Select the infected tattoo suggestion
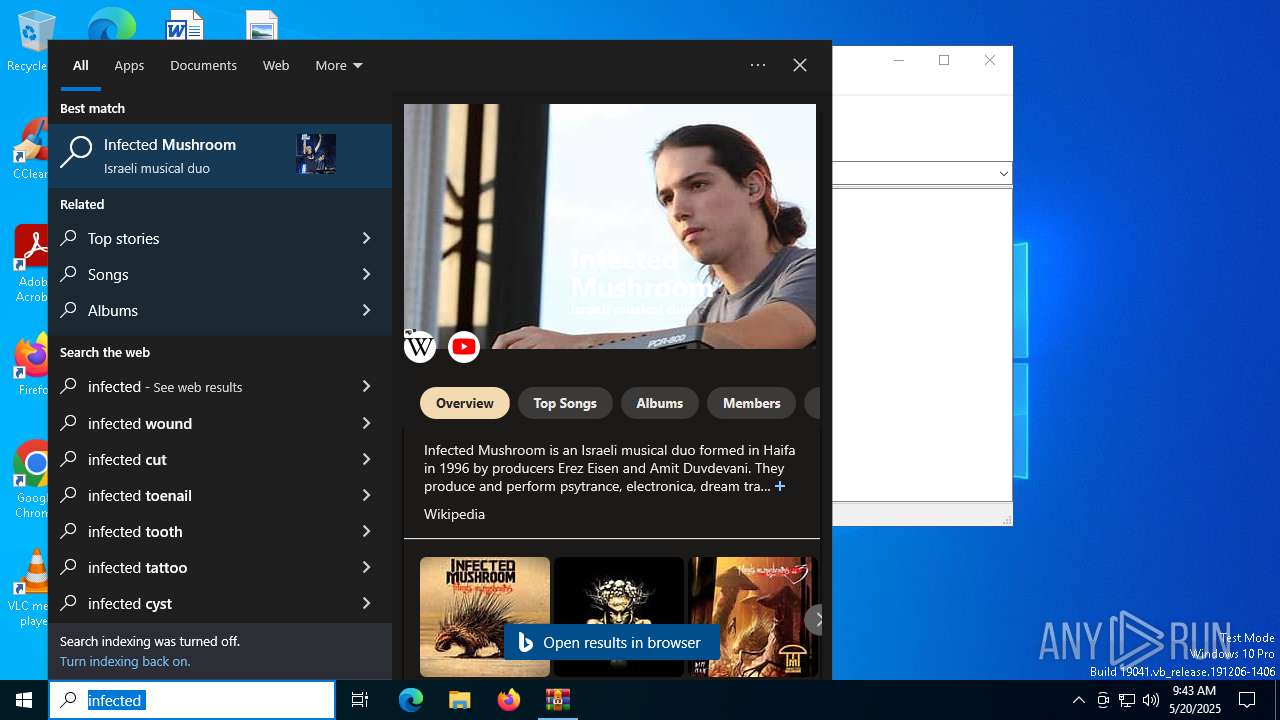Viewport: 1280px width, 720px height. pos(220,567)
